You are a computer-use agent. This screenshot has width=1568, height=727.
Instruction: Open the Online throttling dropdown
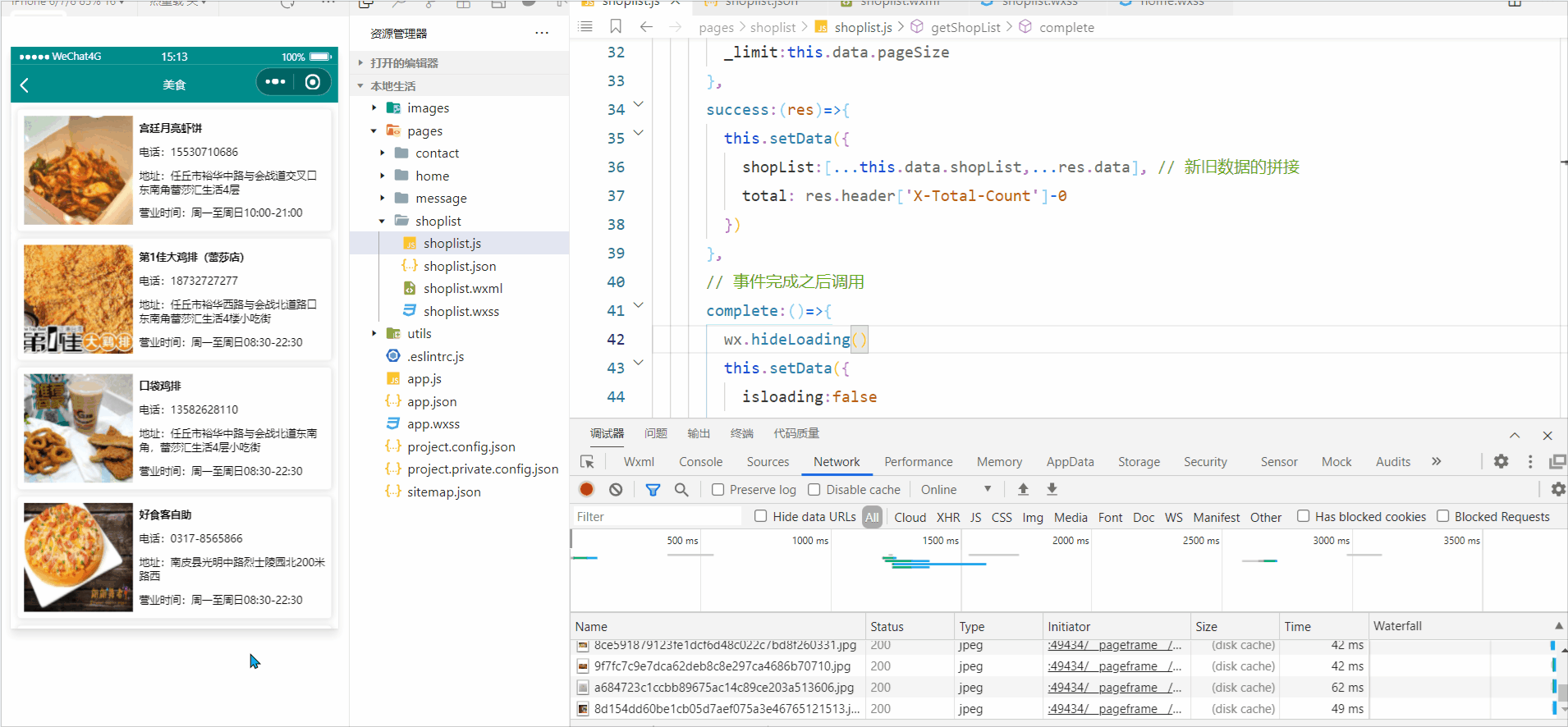[x=956, y=489]
